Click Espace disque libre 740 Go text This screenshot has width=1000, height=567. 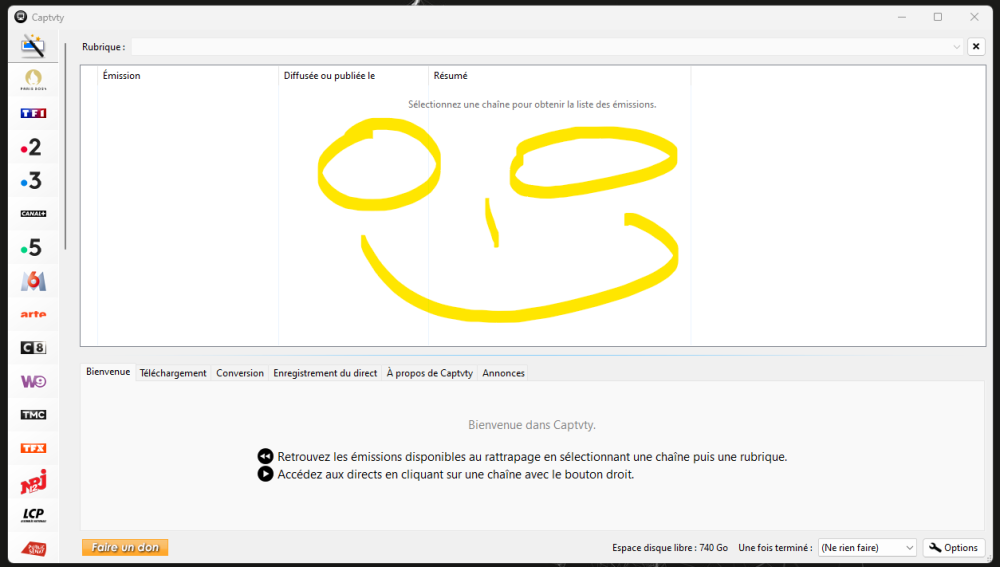670,548
